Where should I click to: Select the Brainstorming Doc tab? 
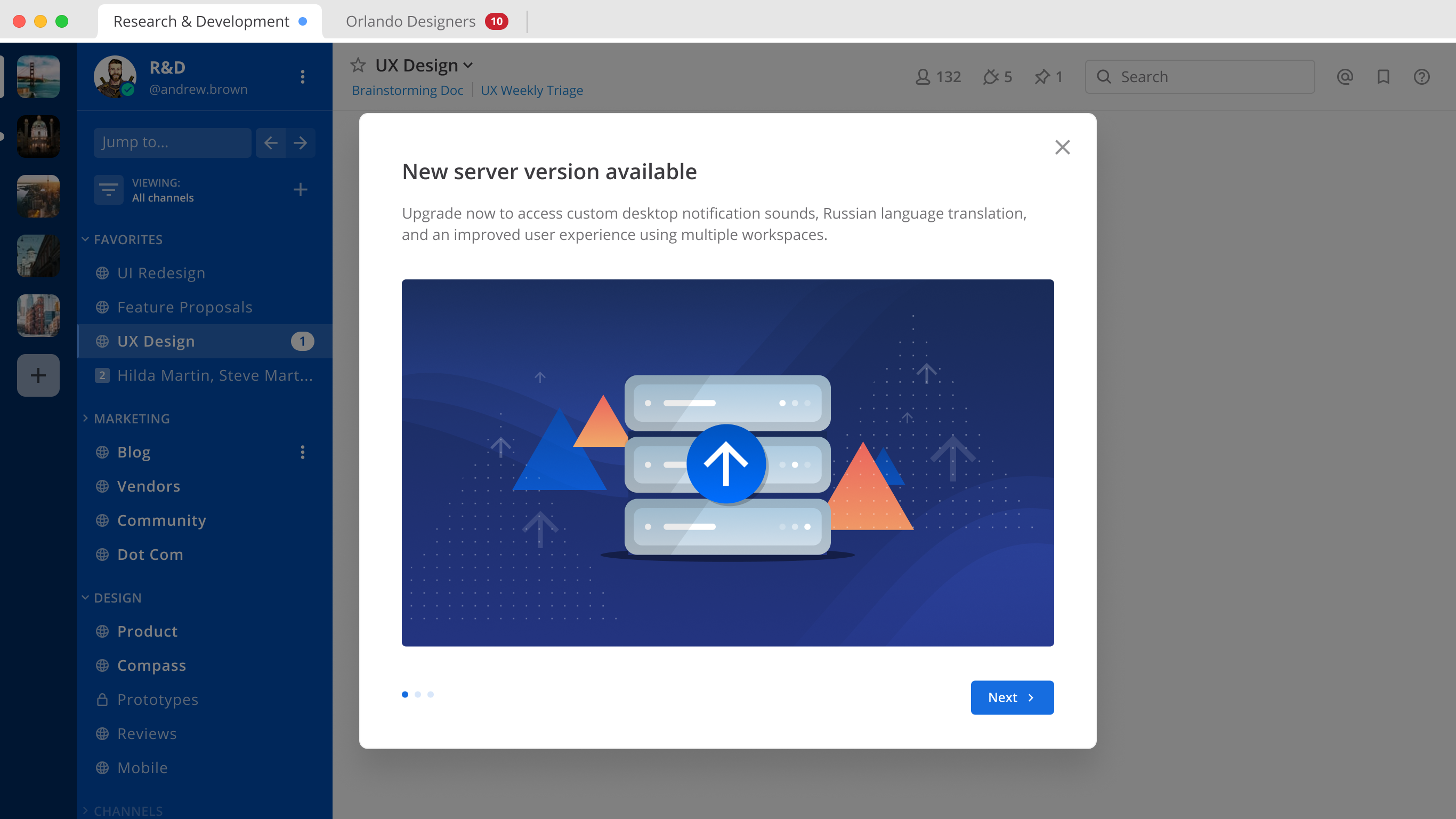click(406, 90)
